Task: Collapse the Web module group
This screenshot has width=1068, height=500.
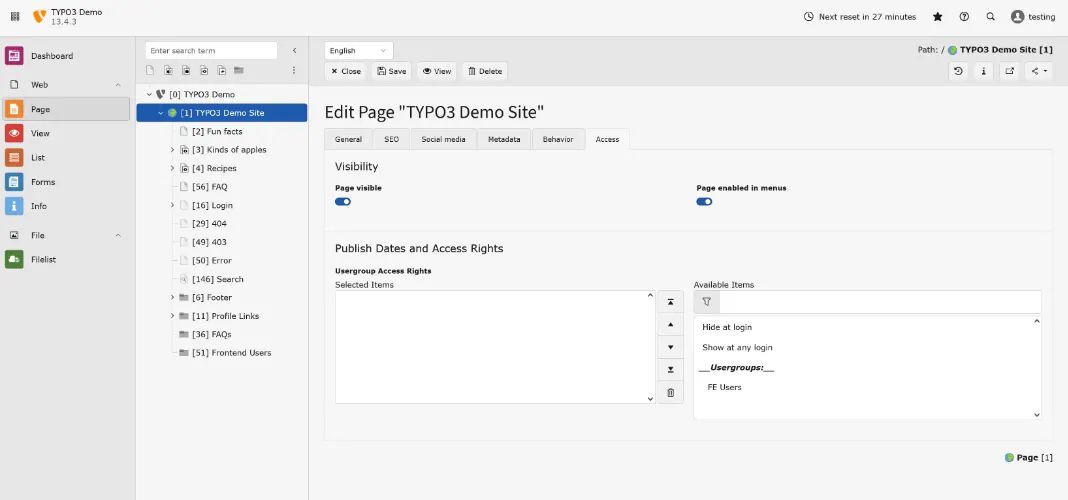Action: pos(118,85)
